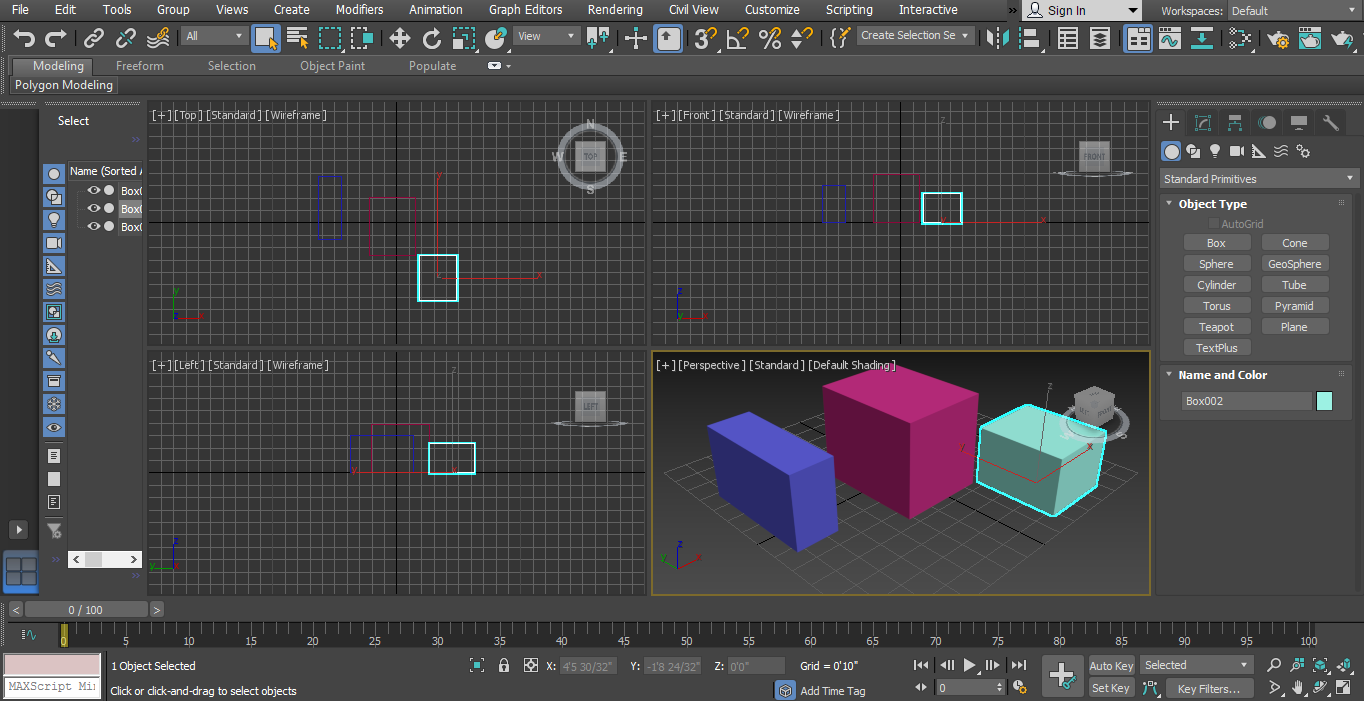Viewport: 1364px width, 701px height.
Task: Open the object color swatch next to Box002
Action: 1324,401
